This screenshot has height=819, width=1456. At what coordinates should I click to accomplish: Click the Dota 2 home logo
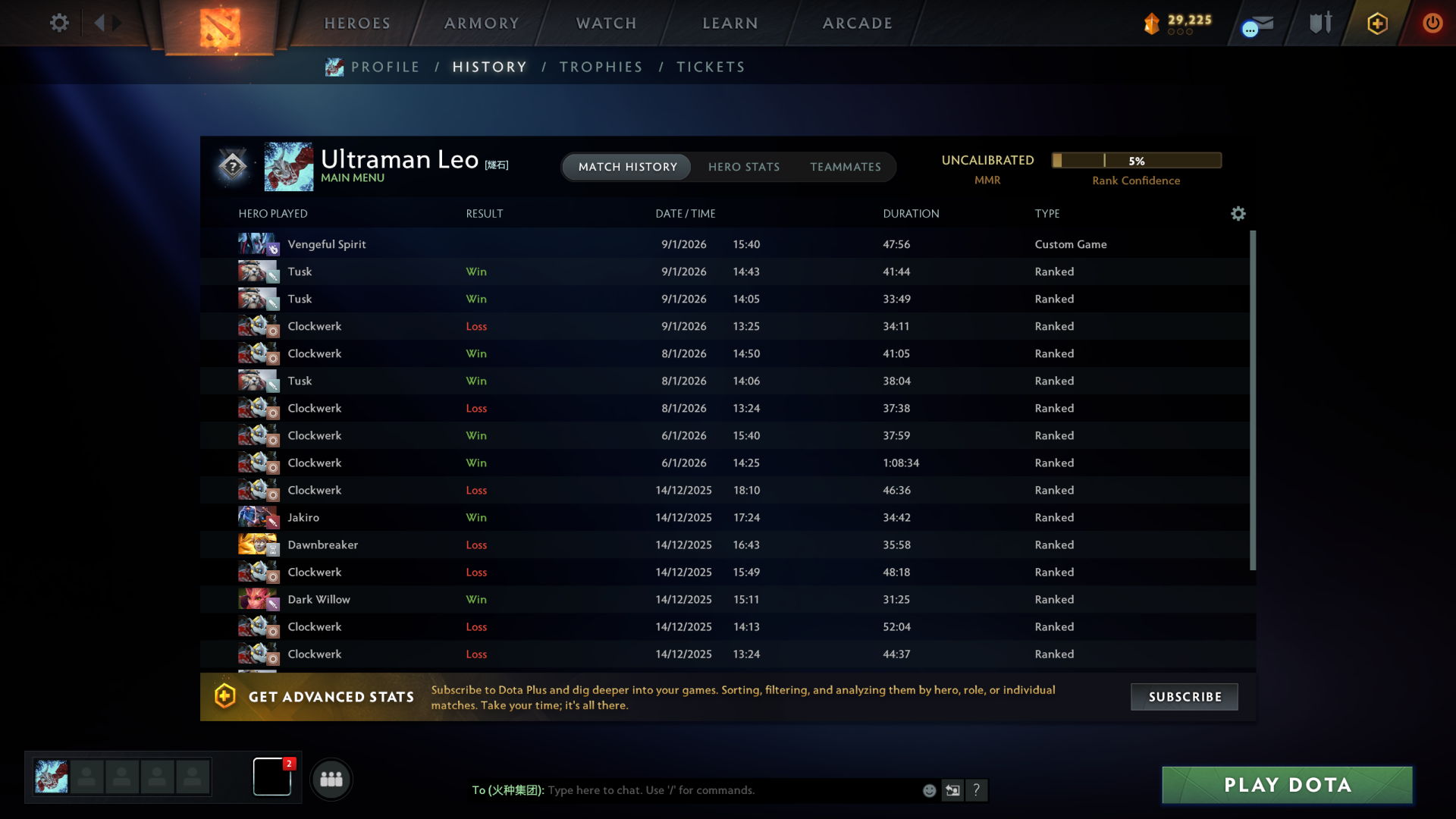tap(220, 27)
